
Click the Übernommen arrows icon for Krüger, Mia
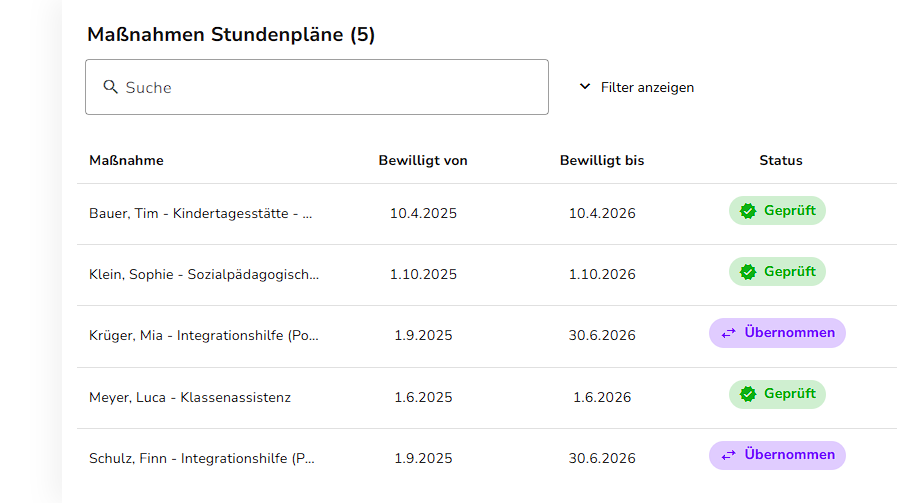(729, 333)
